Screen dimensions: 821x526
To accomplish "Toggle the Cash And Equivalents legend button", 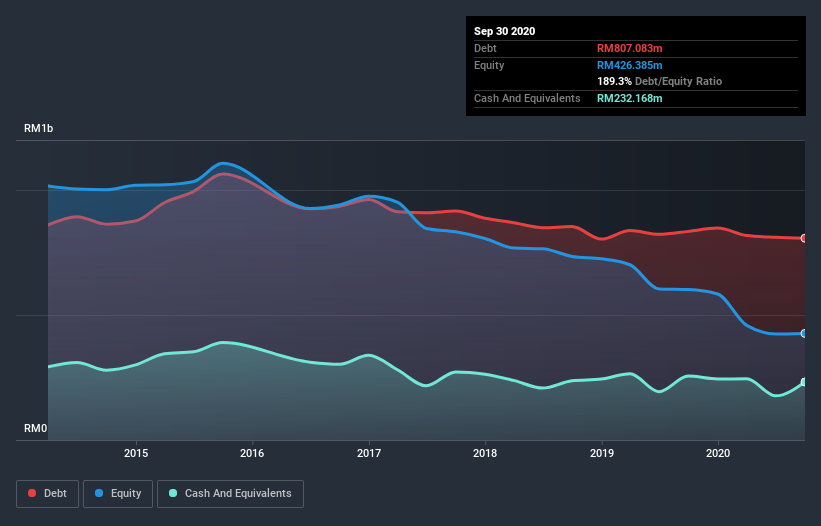I will tap(230, 494).
